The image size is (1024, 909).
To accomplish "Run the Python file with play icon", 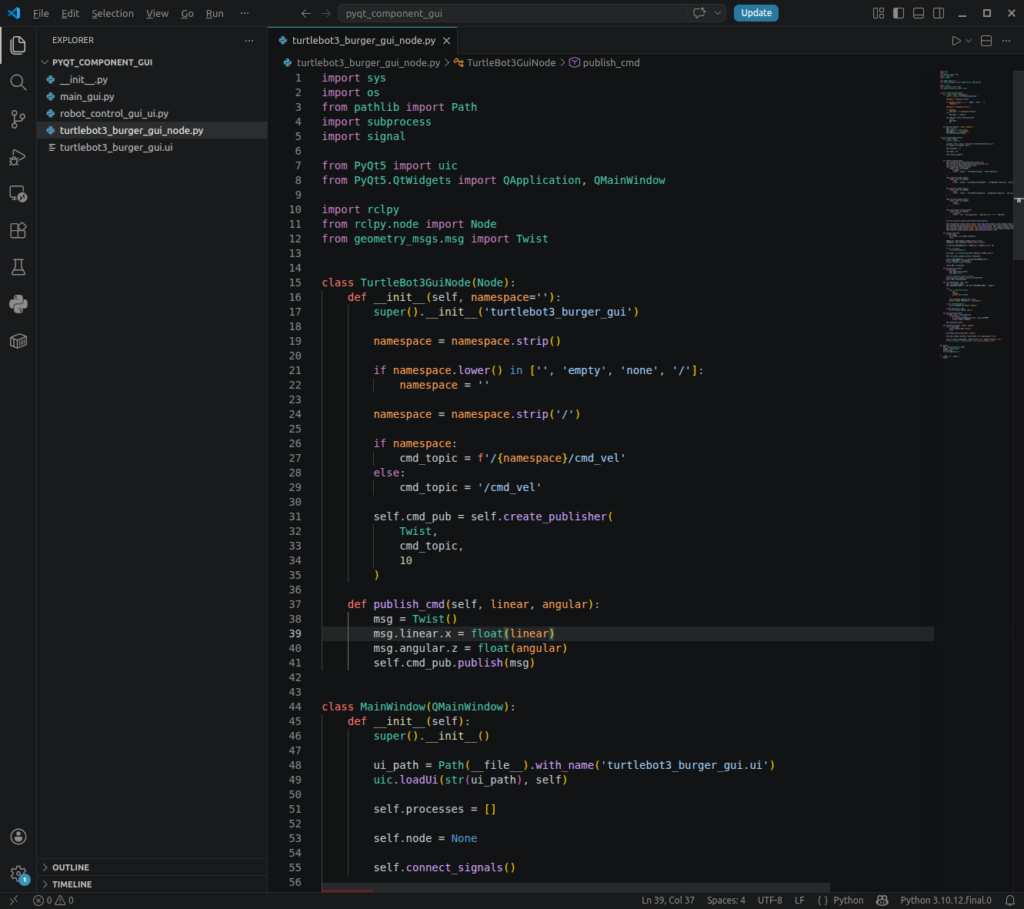I will (956, 40).
